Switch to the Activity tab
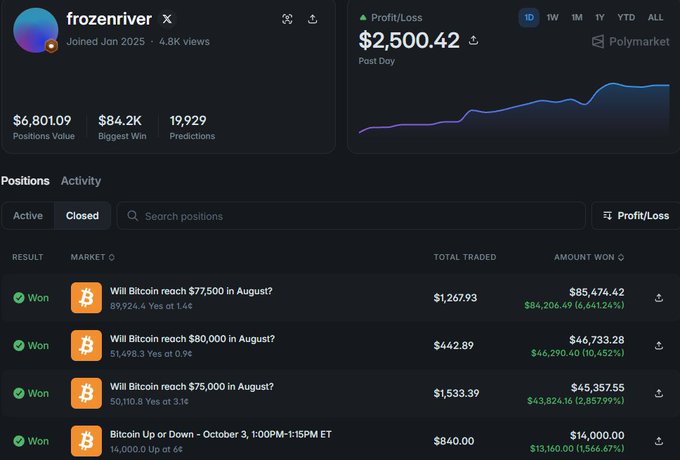This screenshot has width=680, height=460. click(81, 181)
